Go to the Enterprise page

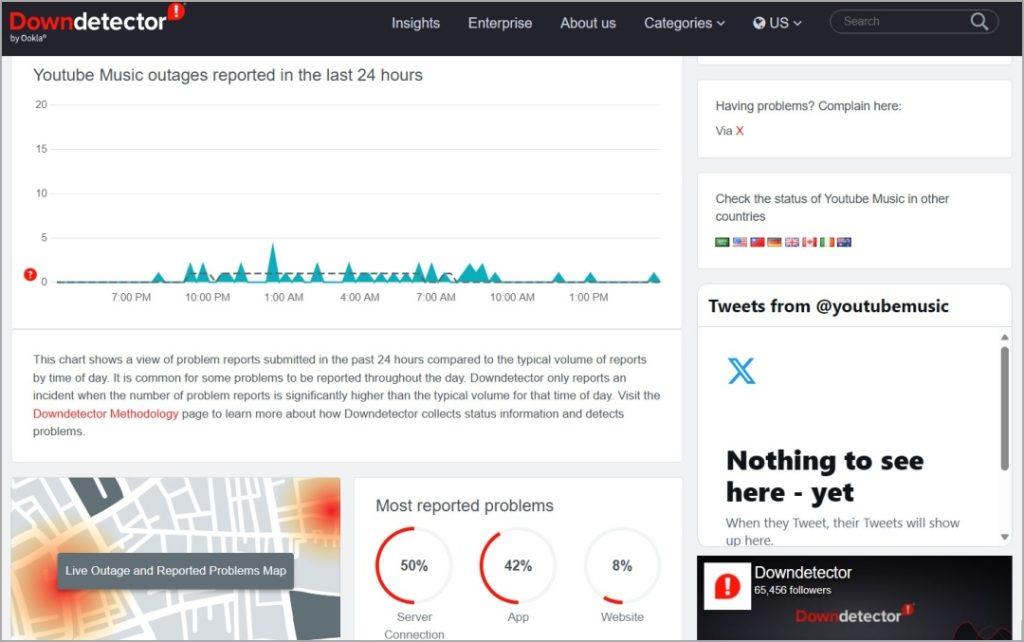point(500,23)
